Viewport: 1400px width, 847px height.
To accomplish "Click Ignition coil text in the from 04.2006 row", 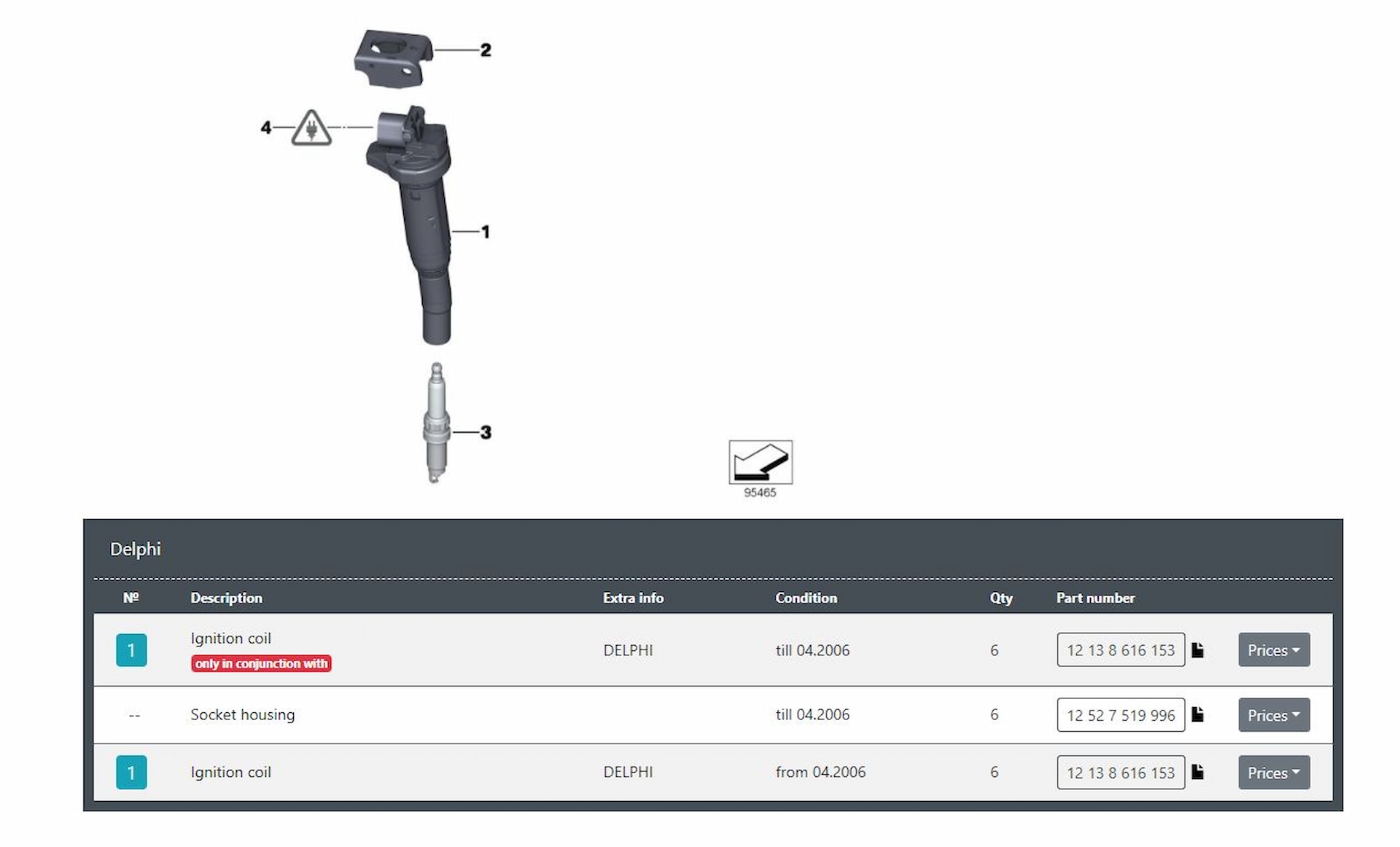I will click(x=230, y=772).
